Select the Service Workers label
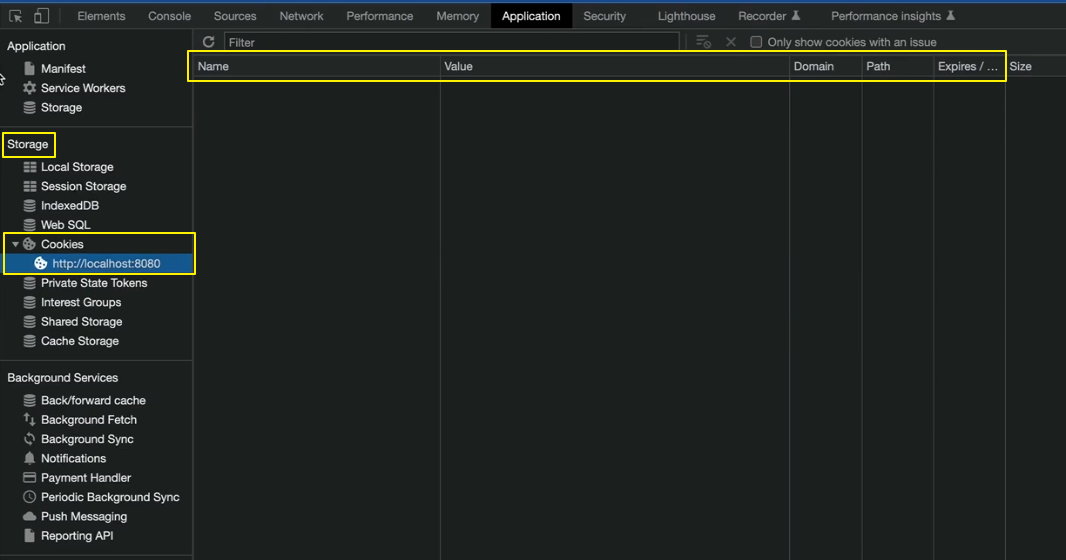This screenshot has width=1066, height=560. click(83, 88)
